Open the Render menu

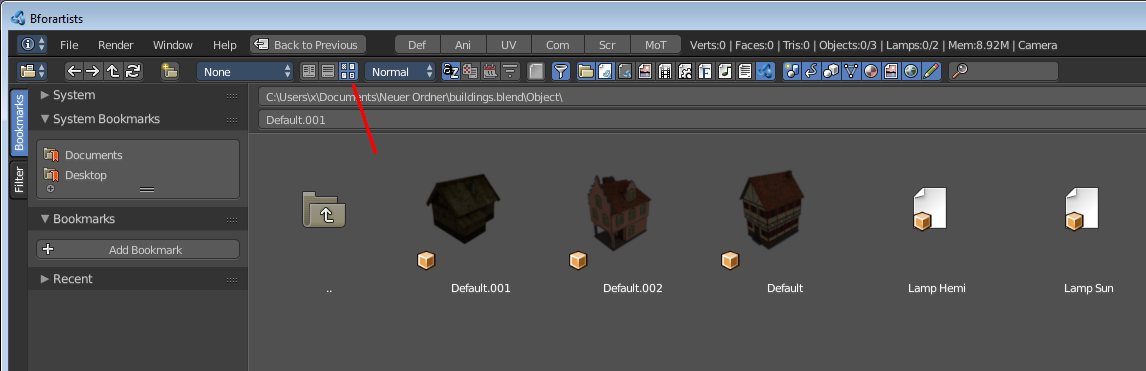(115, 45)
